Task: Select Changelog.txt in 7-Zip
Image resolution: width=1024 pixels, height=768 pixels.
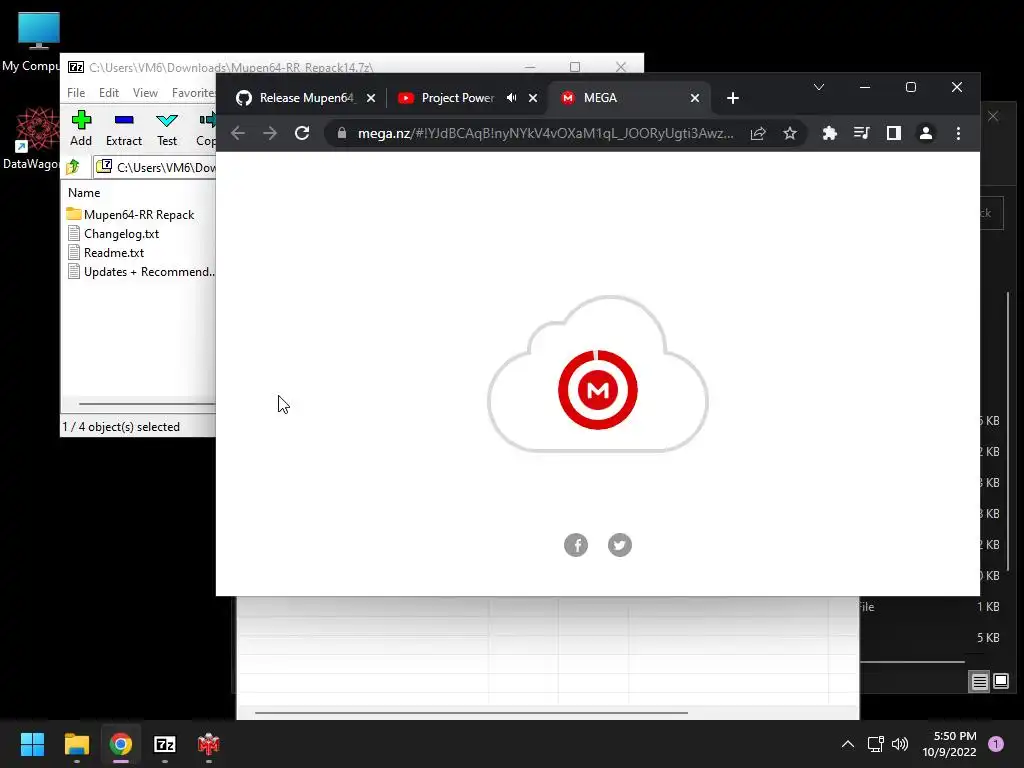Action: [x=113, y=233]
